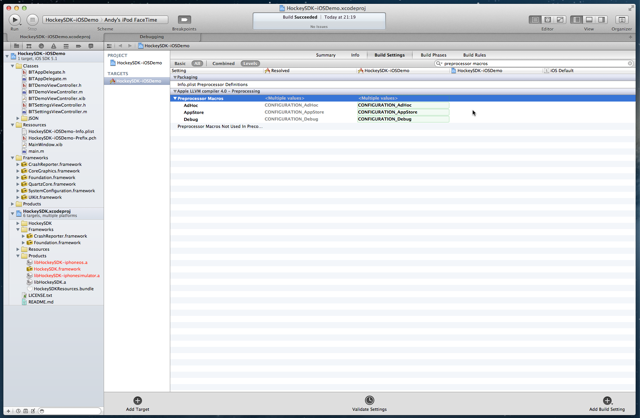This screenshot has height=418, width=640.
Task: Select the Version editor icon
Action: [560, 20]
